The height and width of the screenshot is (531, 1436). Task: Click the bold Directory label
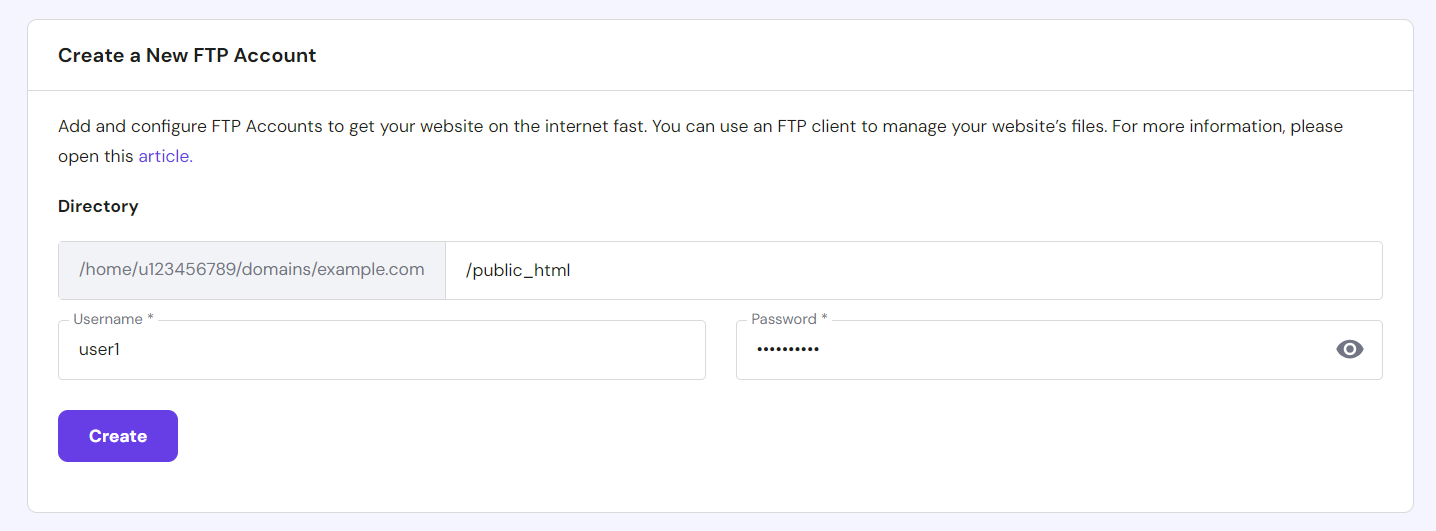coord(98,207)
